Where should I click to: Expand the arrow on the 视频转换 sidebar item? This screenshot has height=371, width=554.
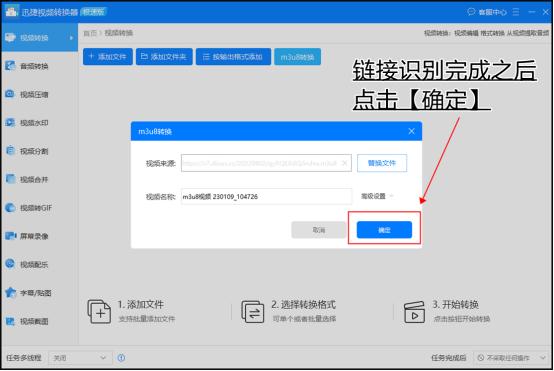[x=71, y=38]
